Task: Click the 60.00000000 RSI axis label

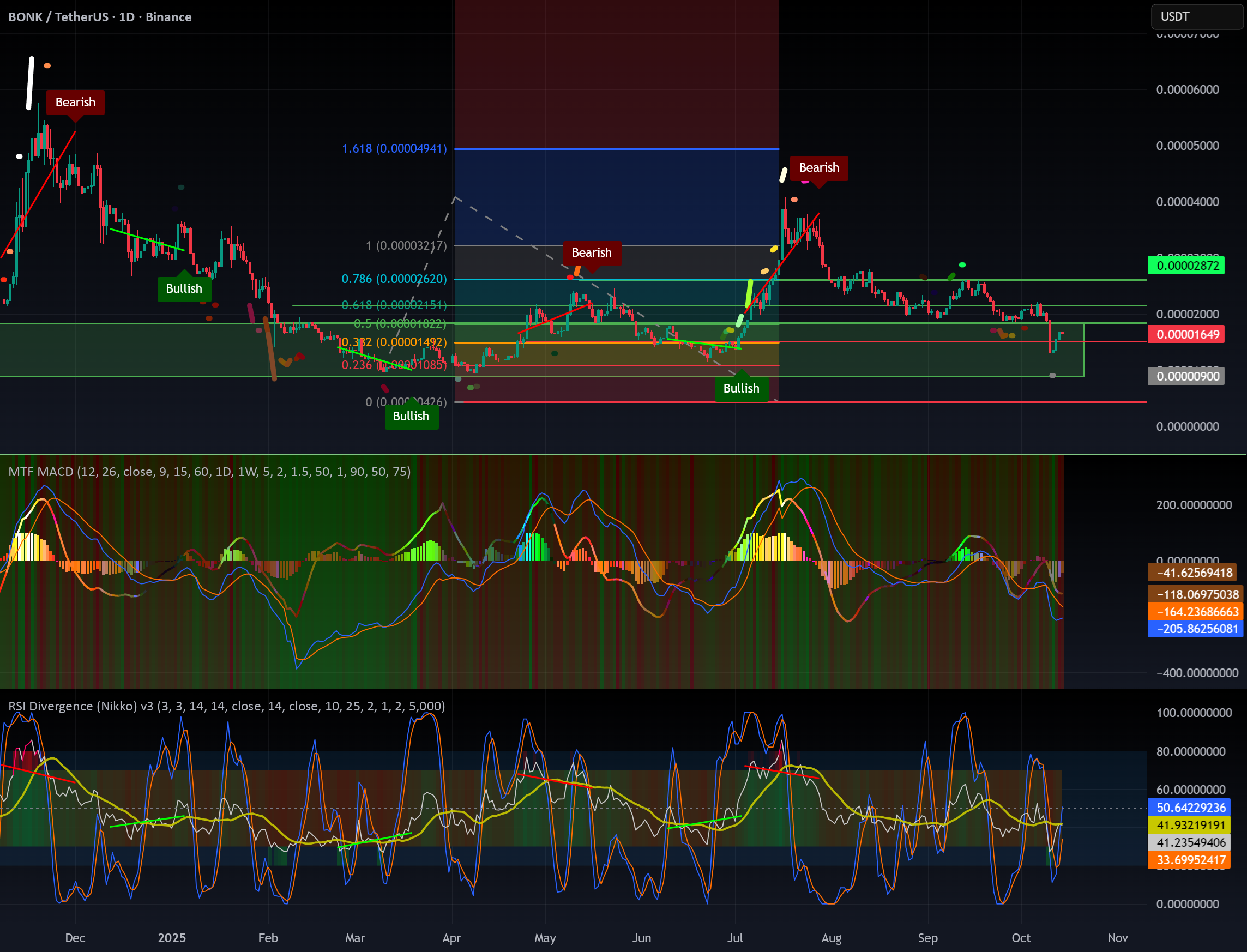Action: pyautogui.click(x=1191, y=790)
